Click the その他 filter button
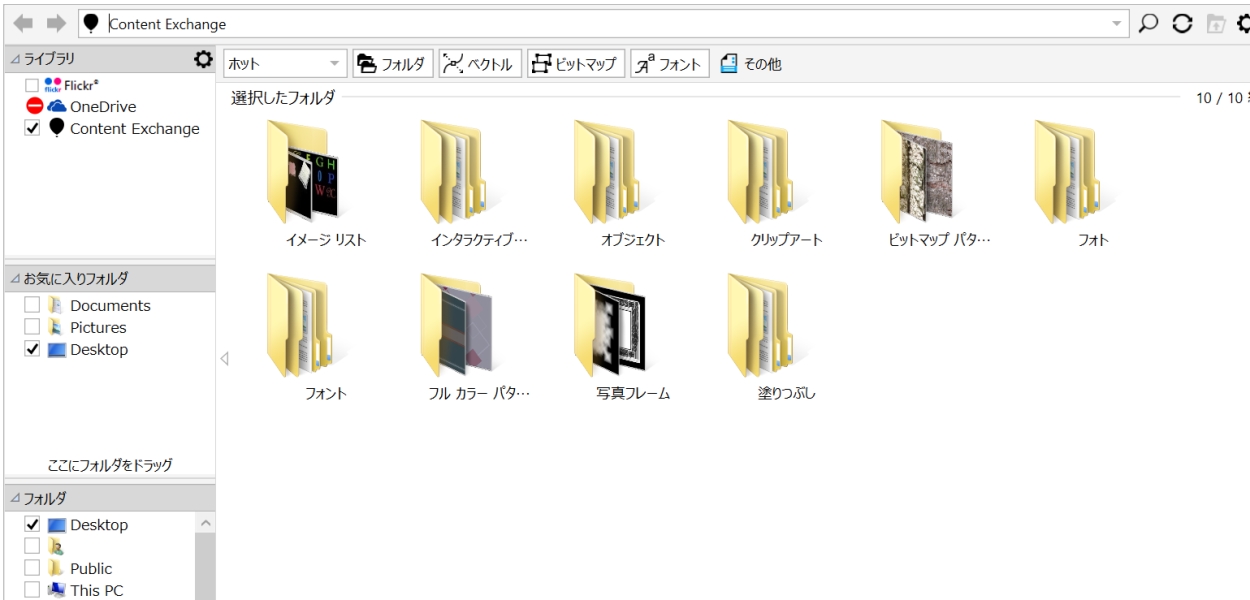This screenshot has height=600, width=1250. (x=750, y=65)
